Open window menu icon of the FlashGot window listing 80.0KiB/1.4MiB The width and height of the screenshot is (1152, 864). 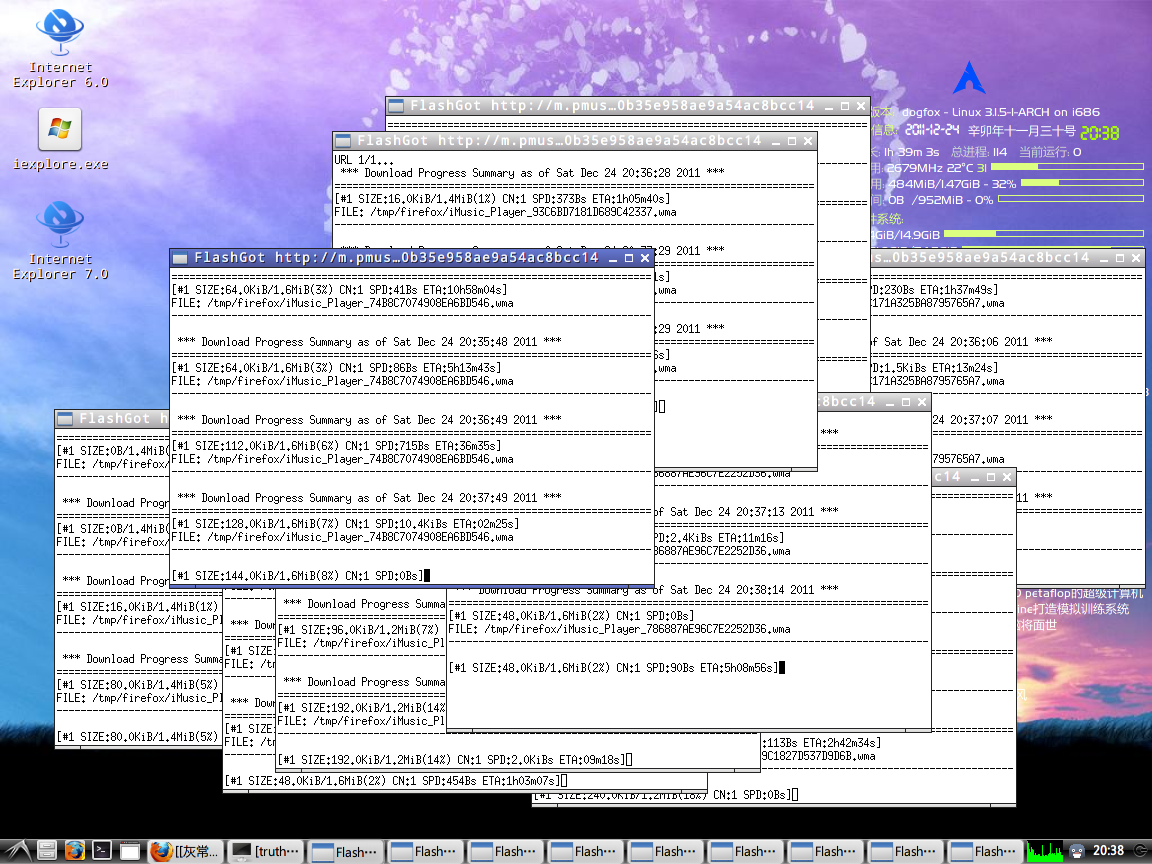pyautogui.click(x=65, y=419)
